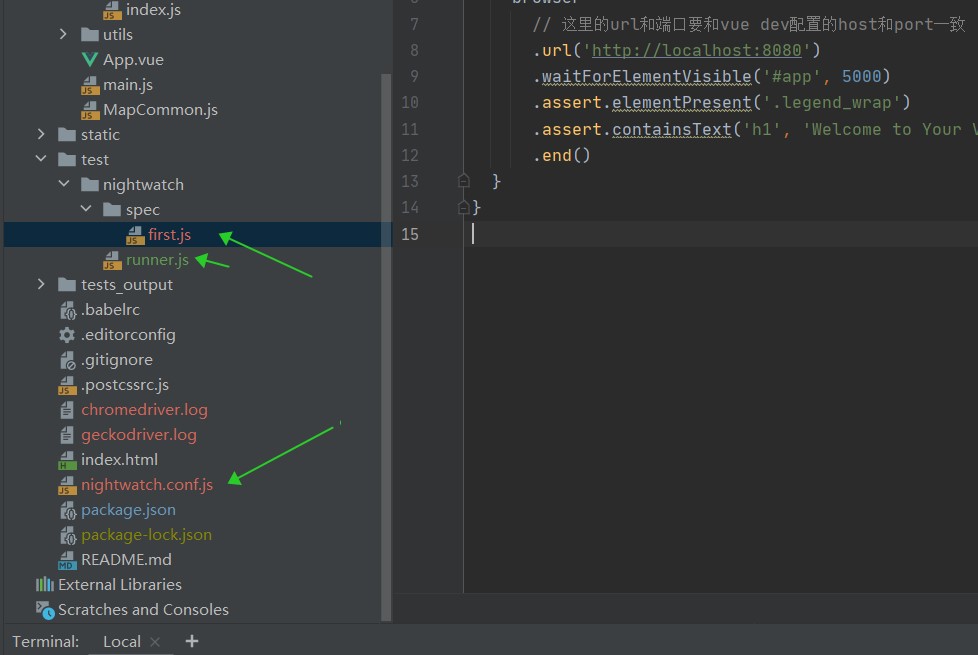
Task: Click the README.md markdown icon
Action: (x=67, y=560)
